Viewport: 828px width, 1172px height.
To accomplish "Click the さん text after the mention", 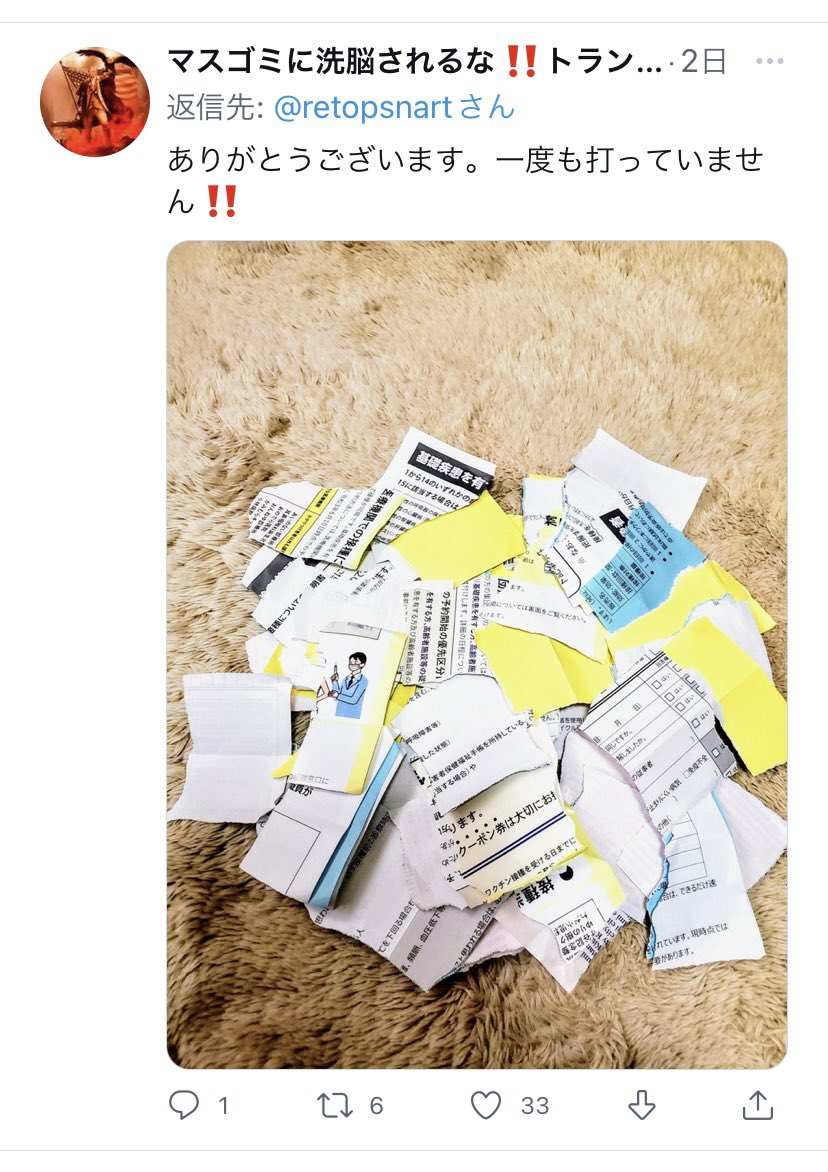I will point(486,108).
